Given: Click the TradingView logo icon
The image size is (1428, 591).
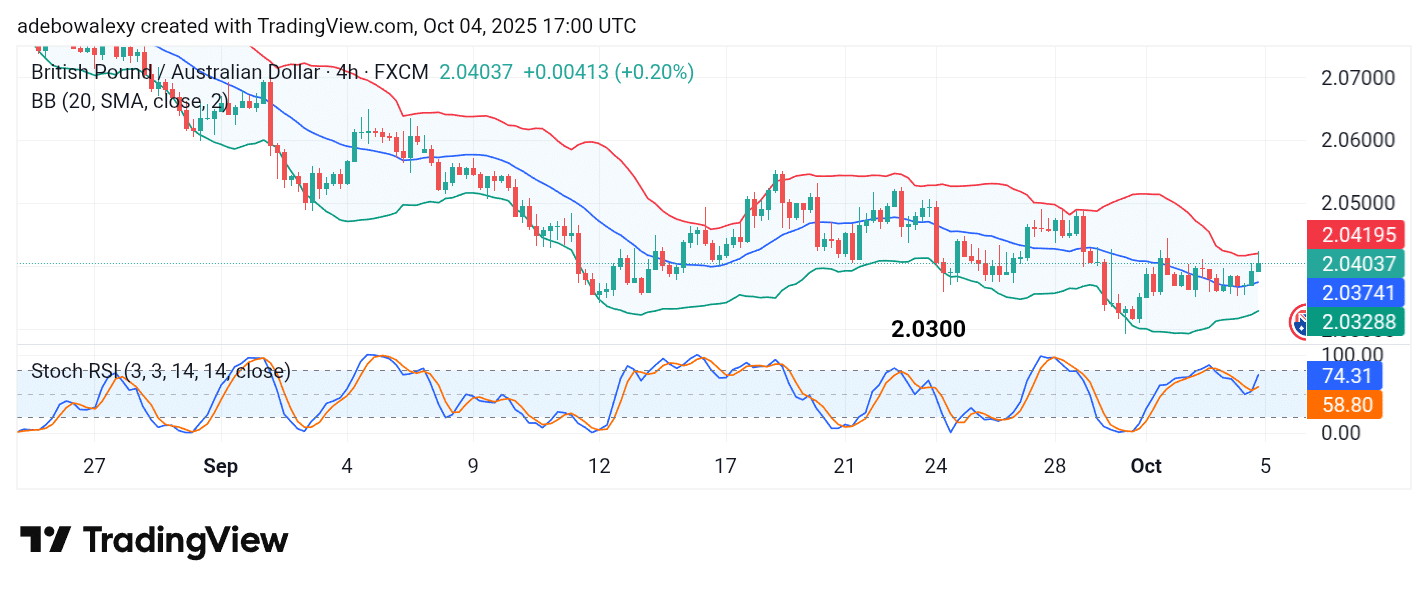Looking at the screenshot, I should [x=45, y=541].
